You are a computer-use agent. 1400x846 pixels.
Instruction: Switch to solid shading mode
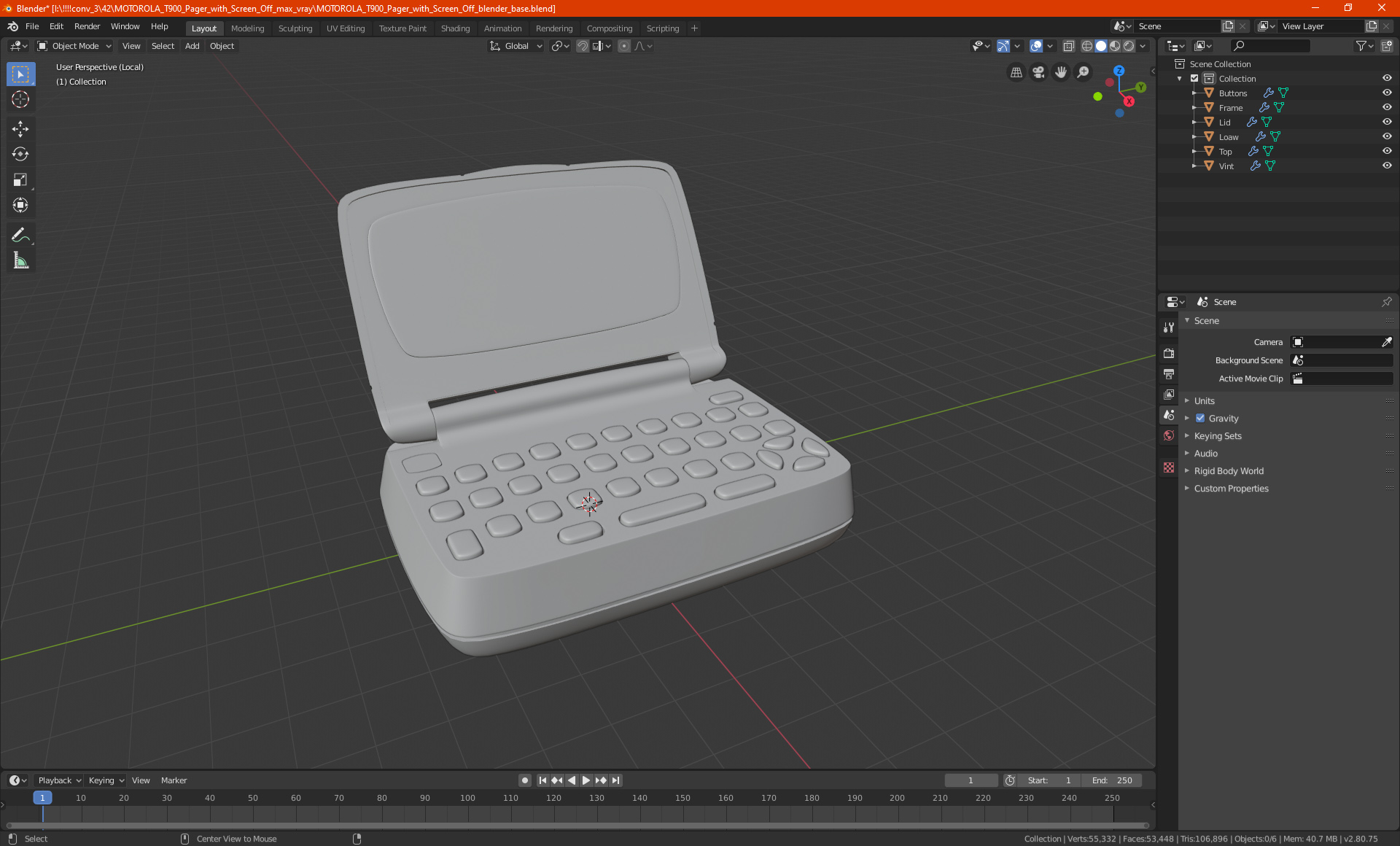[x=1101, y=46]
